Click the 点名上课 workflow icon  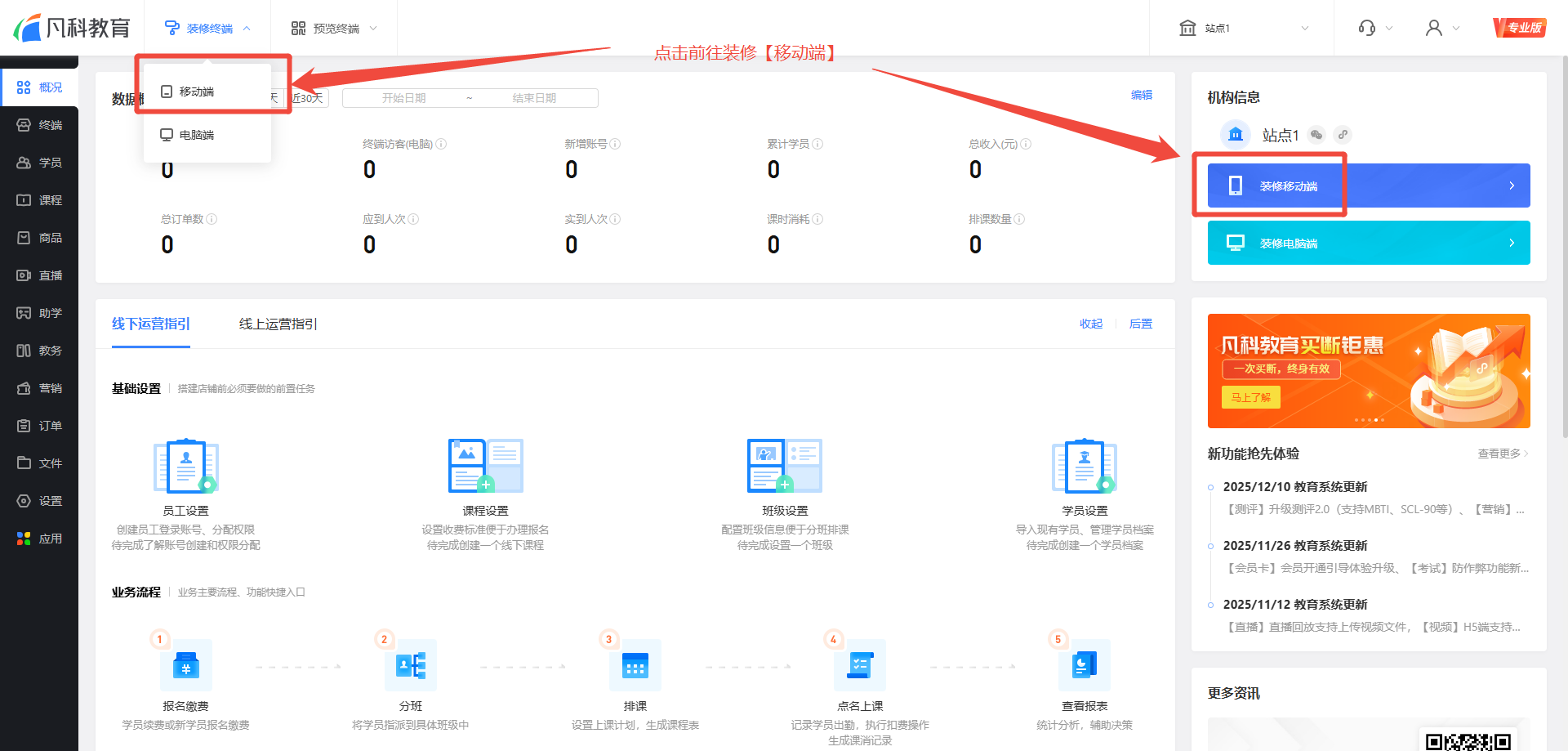pyautogui.click(x=860, y=665)
